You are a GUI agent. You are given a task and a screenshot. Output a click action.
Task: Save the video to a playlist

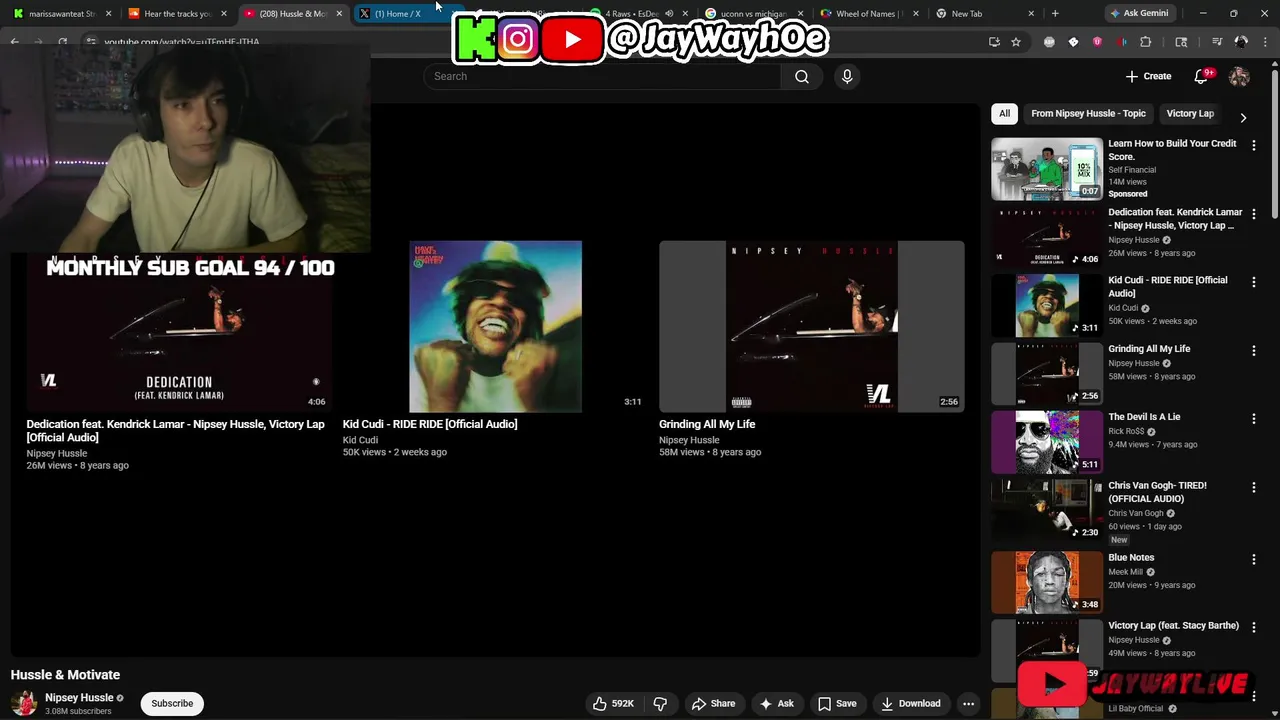click(837, 703)
